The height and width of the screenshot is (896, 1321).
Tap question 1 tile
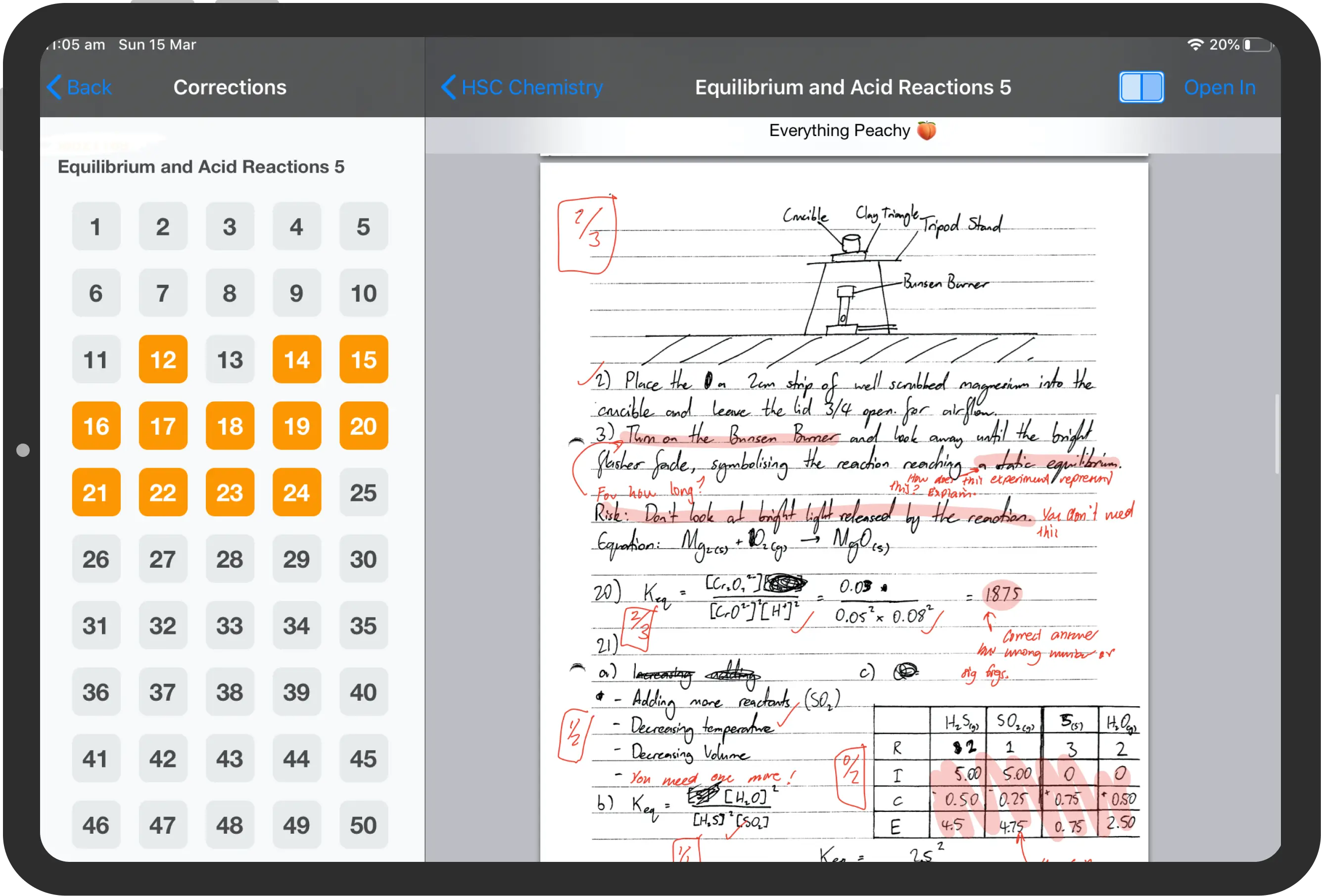coord(95,226)
